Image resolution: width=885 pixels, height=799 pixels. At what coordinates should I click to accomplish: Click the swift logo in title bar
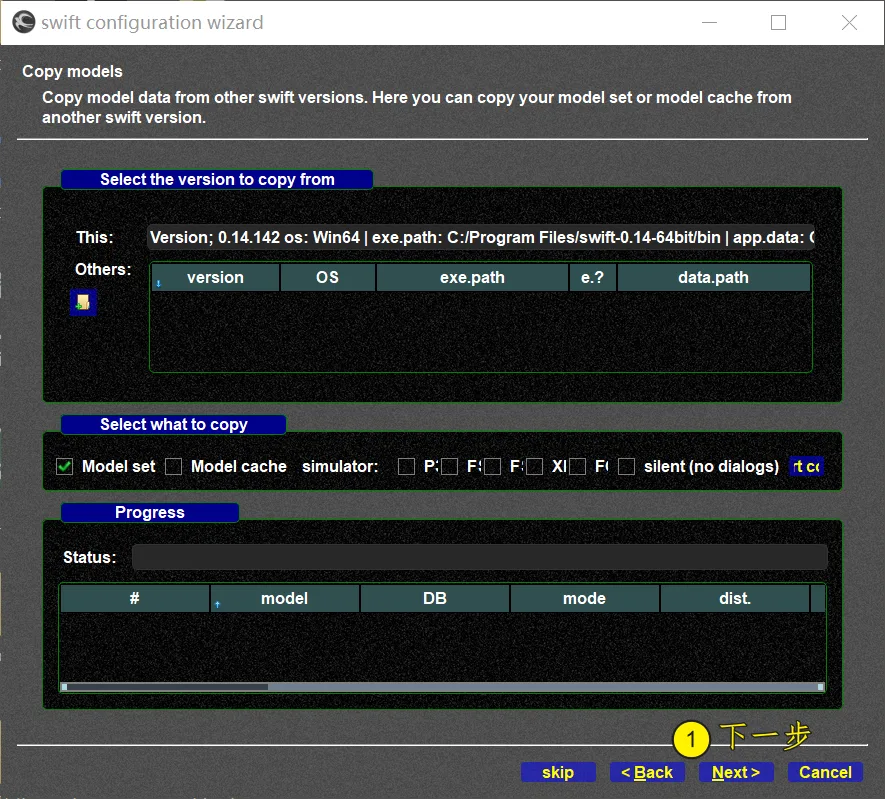(x=24, y=23)
